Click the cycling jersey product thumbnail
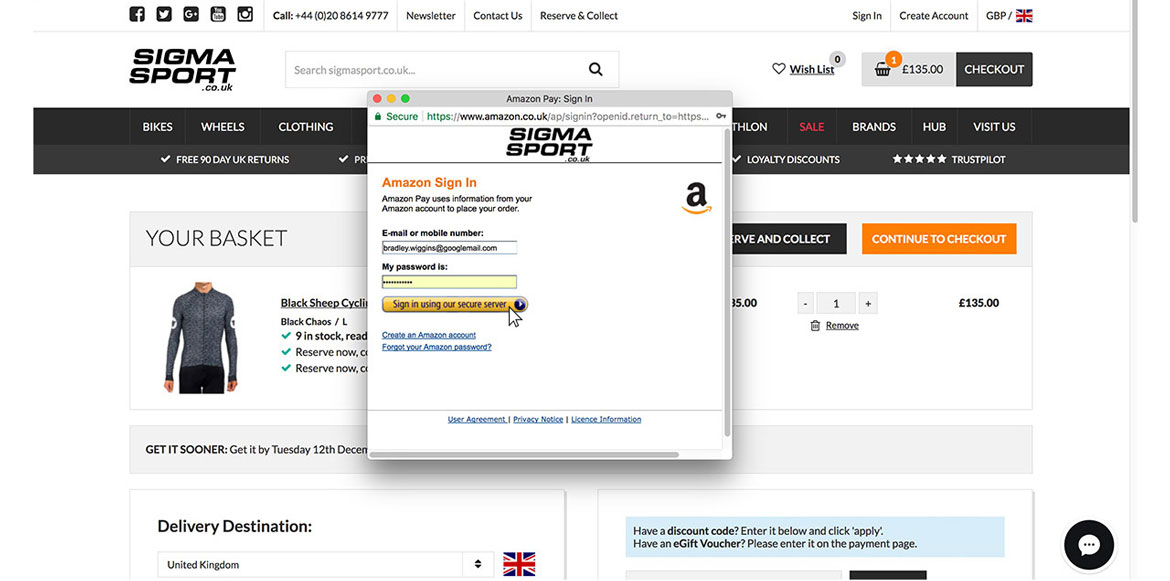The width and height of the screenshot is (1170, 581). pos(201,337)
